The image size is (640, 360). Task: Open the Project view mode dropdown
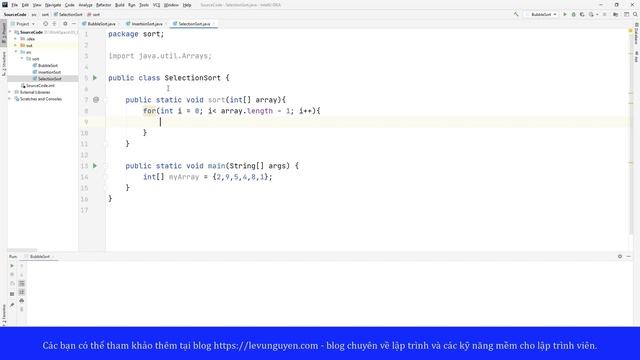(23, 24)
